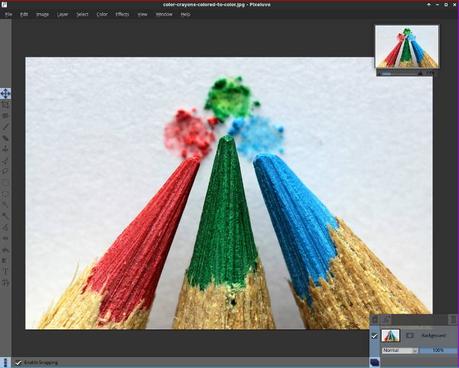Open the Select menu
Image resolution: width=459 pixels, height=368 pixels.
click(x=82, y=14)
